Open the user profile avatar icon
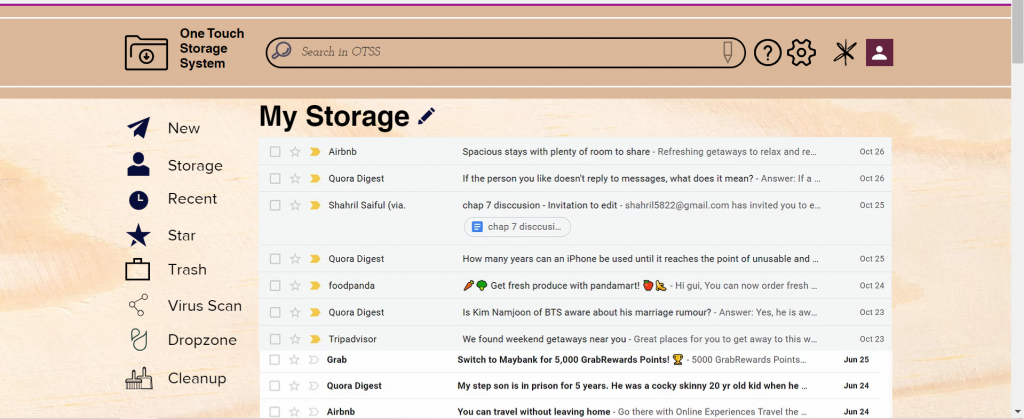The height and width of the screenshot is (419, 1024). click(880, 52)
